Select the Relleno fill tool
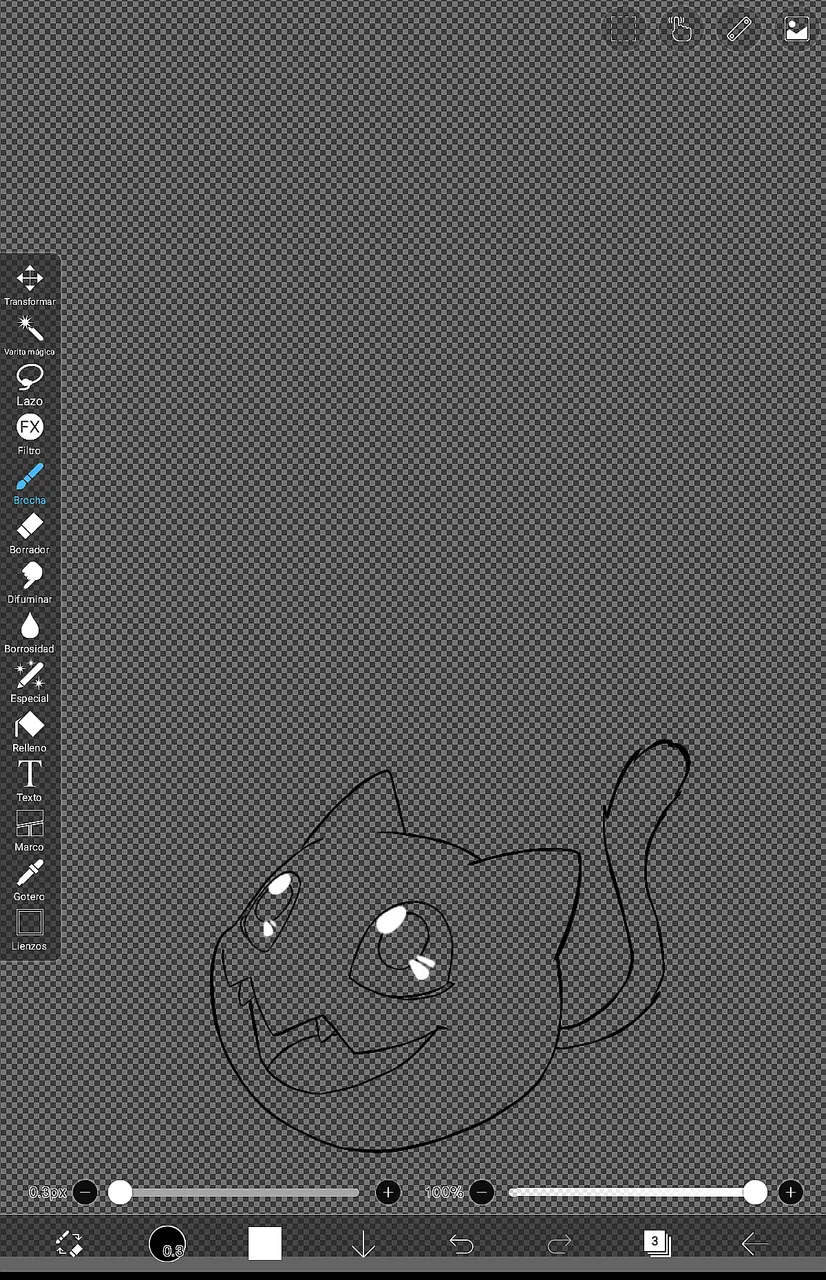The width and height of the screenshot is (826, 1280). tap(30, 731)
